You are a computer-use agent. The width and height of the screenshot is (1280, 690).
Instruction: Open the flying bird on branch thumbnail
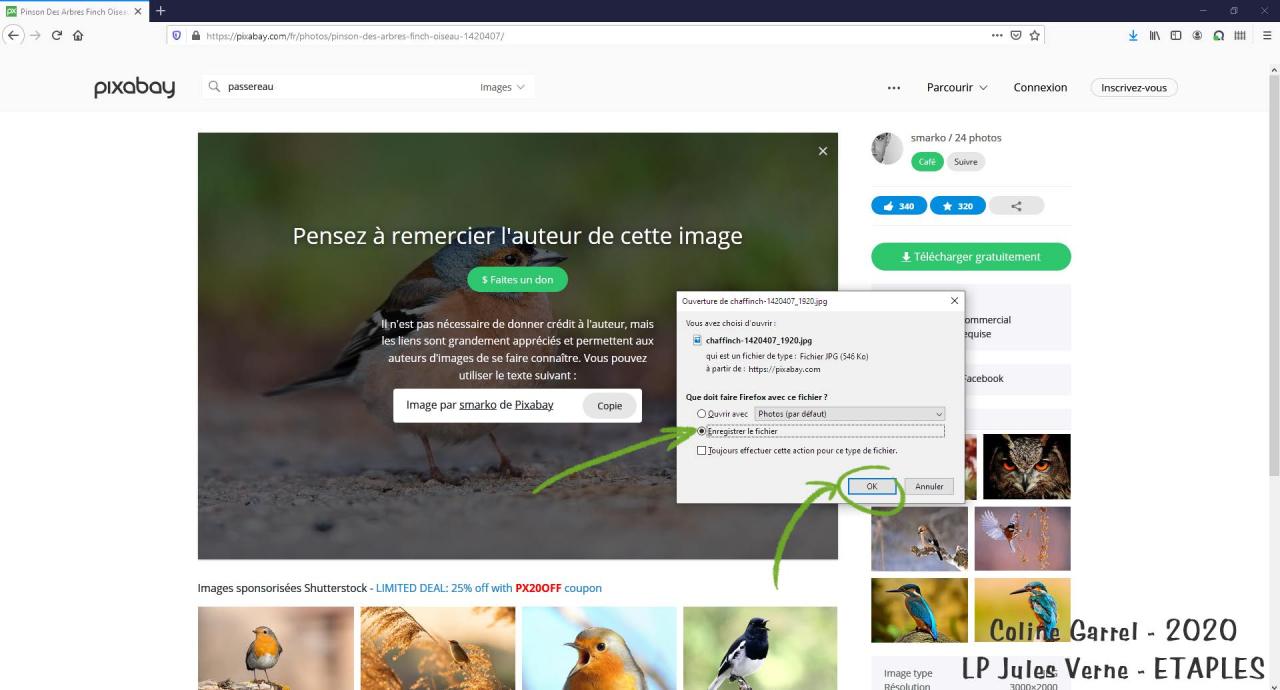pyautogui.click(x=1023, y=538)
